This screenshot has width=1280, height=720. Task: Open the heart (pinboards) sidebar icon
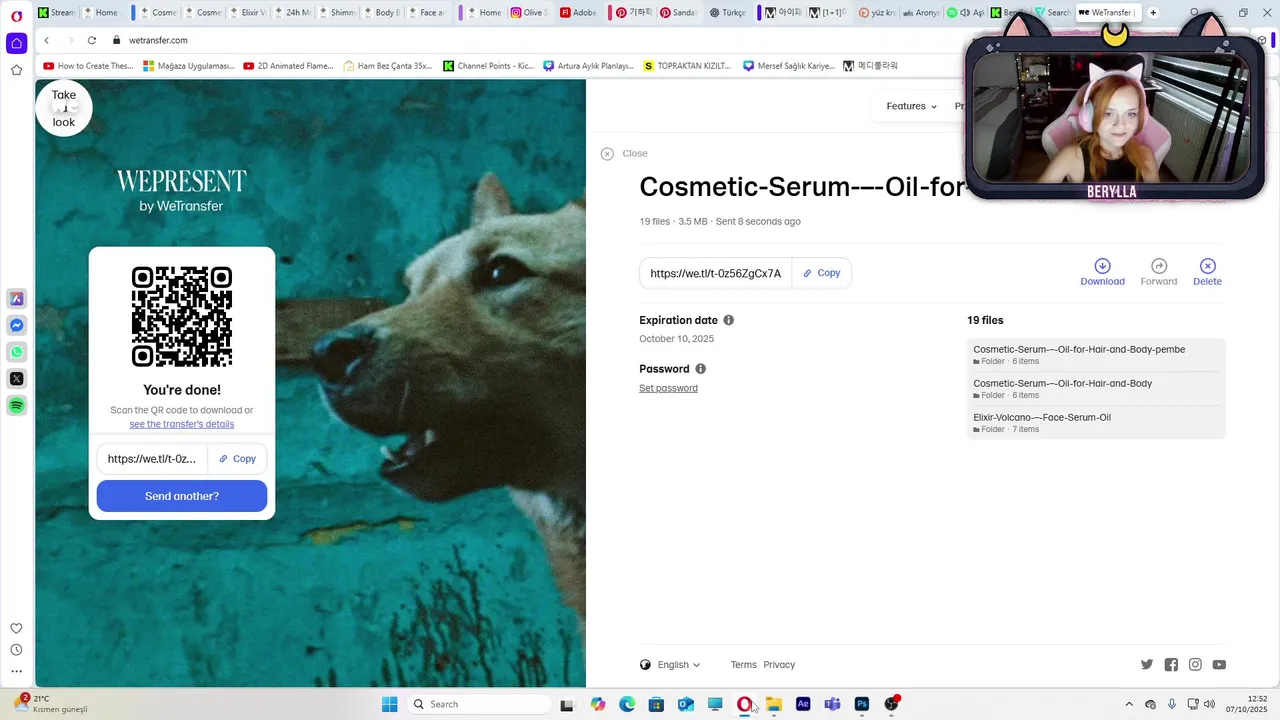point(17,629)
